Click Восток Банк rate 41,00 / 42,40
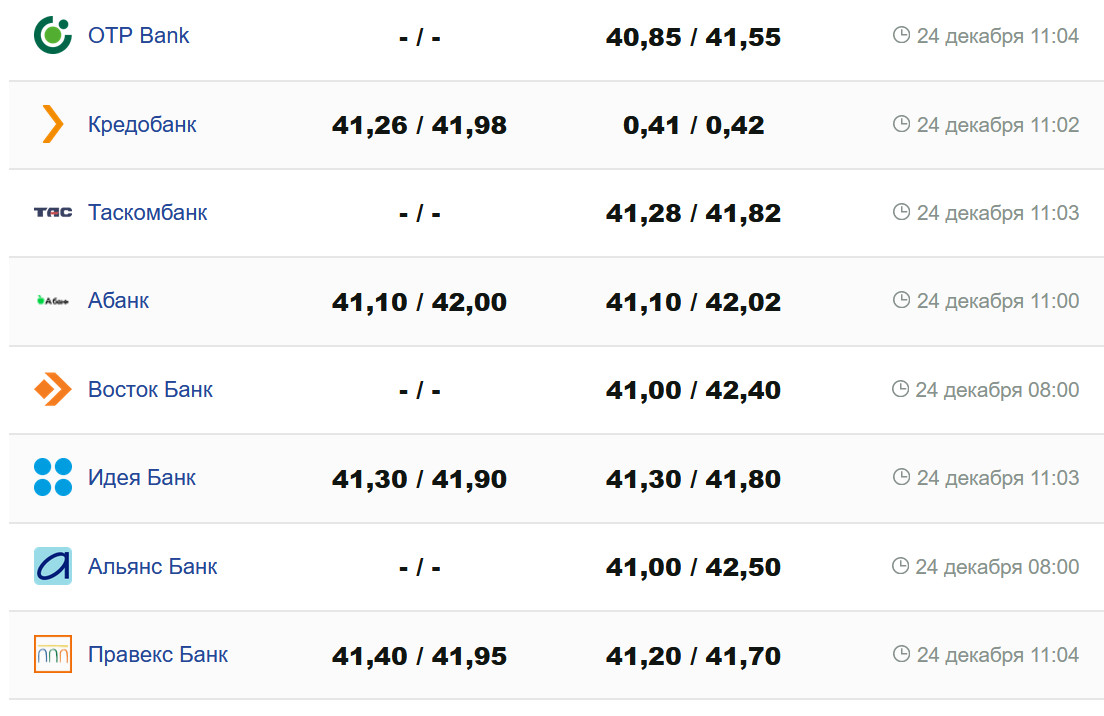This screenshot has height=716, width=1104. point(693,391)
